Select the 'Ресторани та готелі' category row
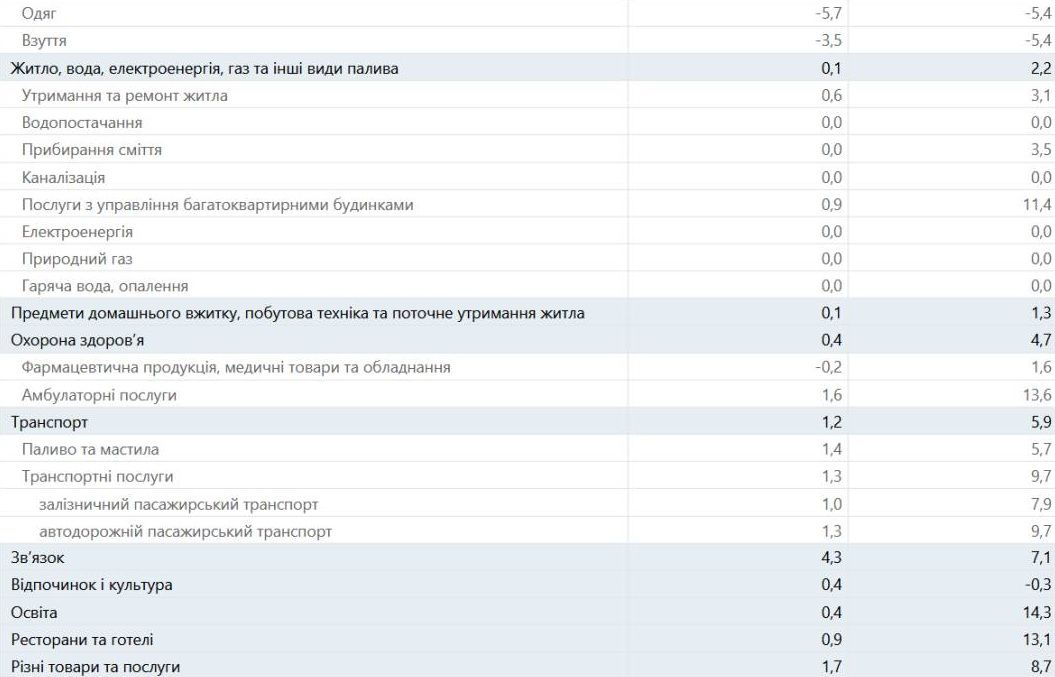 82,638
